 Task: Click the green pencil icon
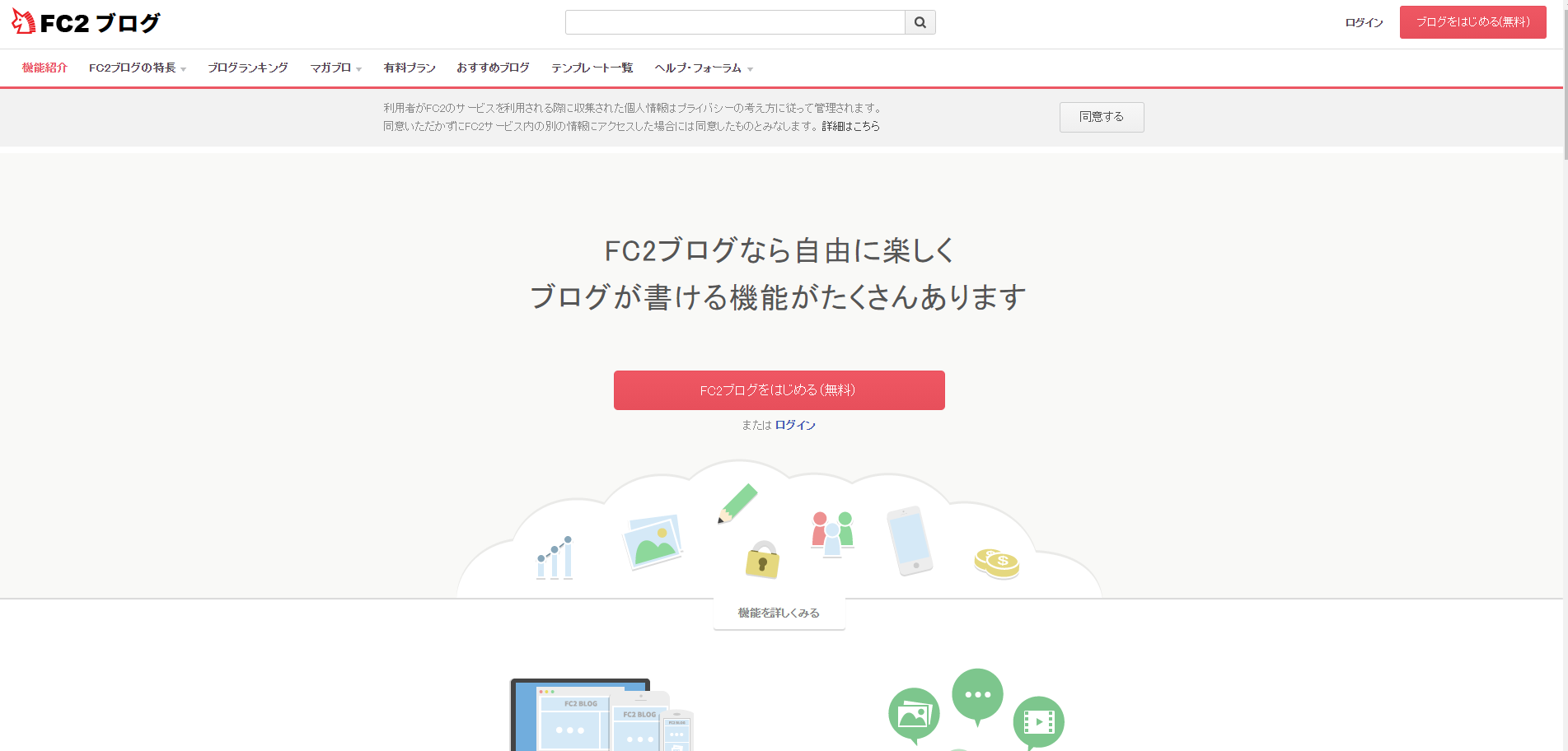coord(737,503)
